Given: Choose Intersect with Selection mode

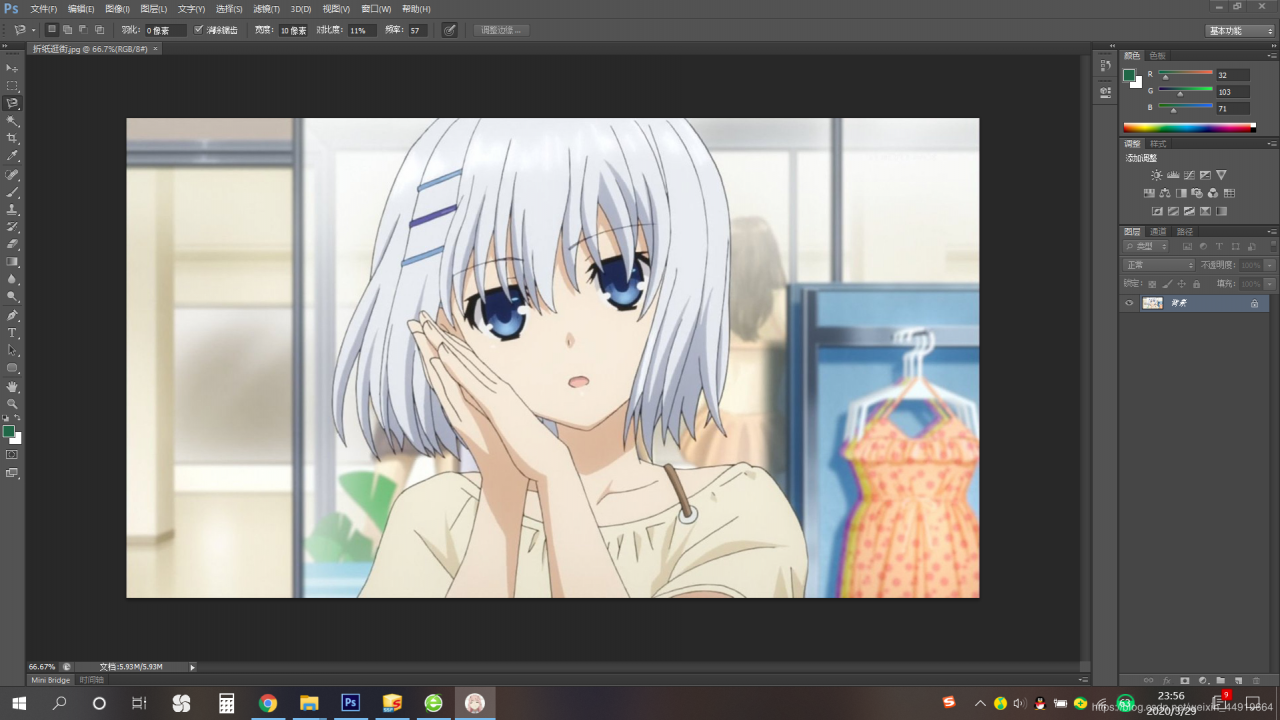Looking at the screenshot, I should point(99,30).
